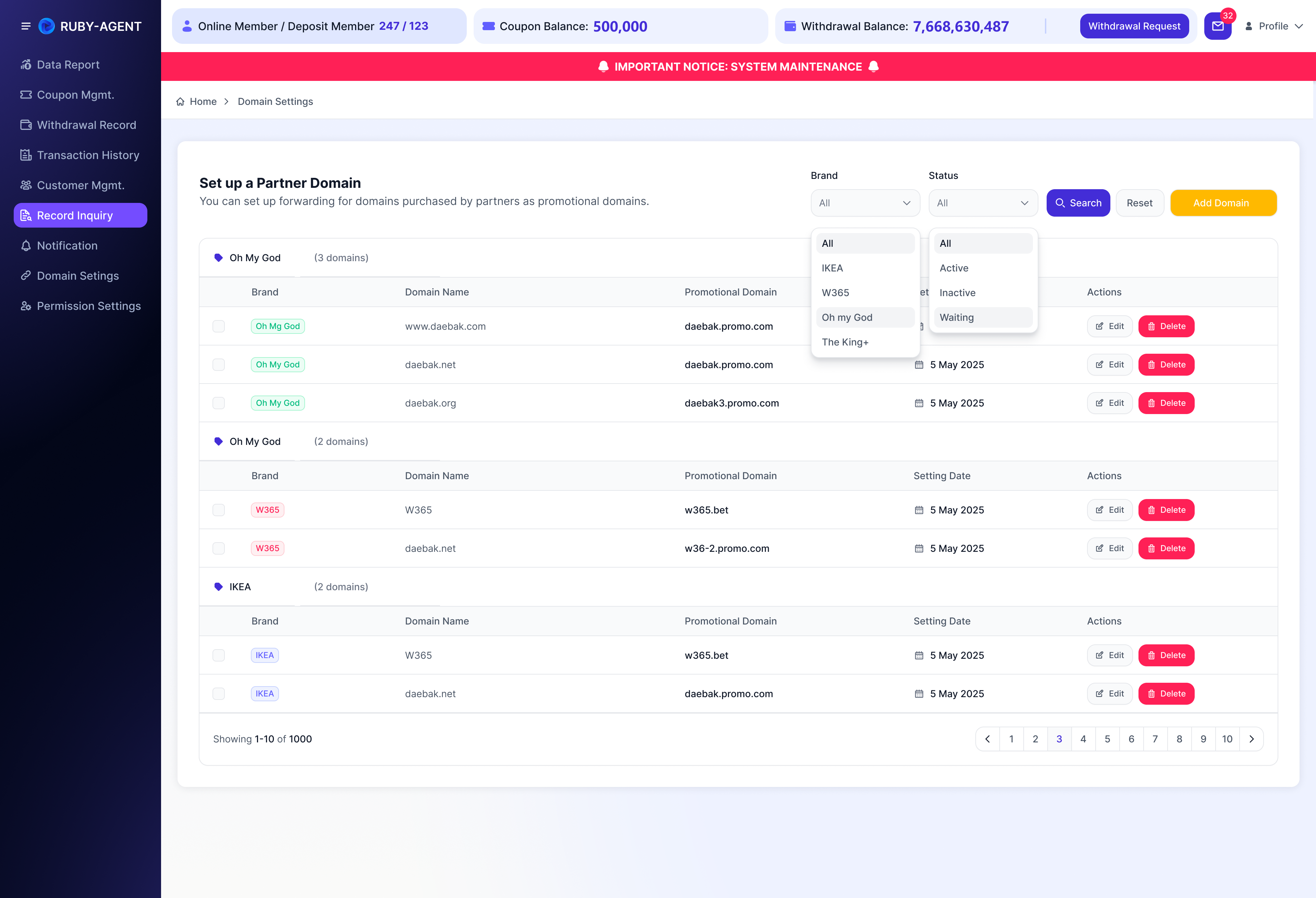Viewport: 1316px width, 898px height.
Task: Open Customer Mgmt. section
Action: [81, 185]
